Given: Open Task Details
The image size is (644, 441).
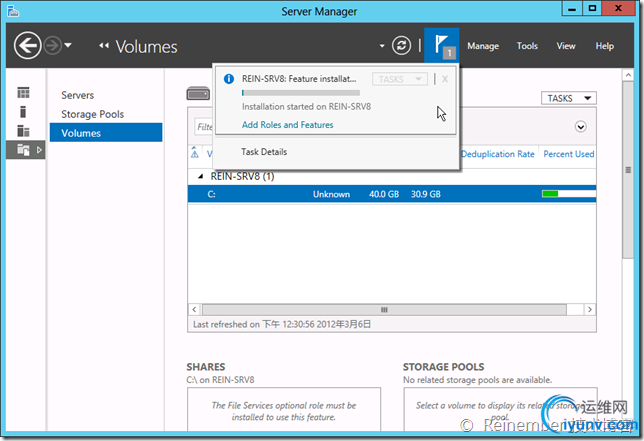Looking at the screenshot, I should (264, 152).
